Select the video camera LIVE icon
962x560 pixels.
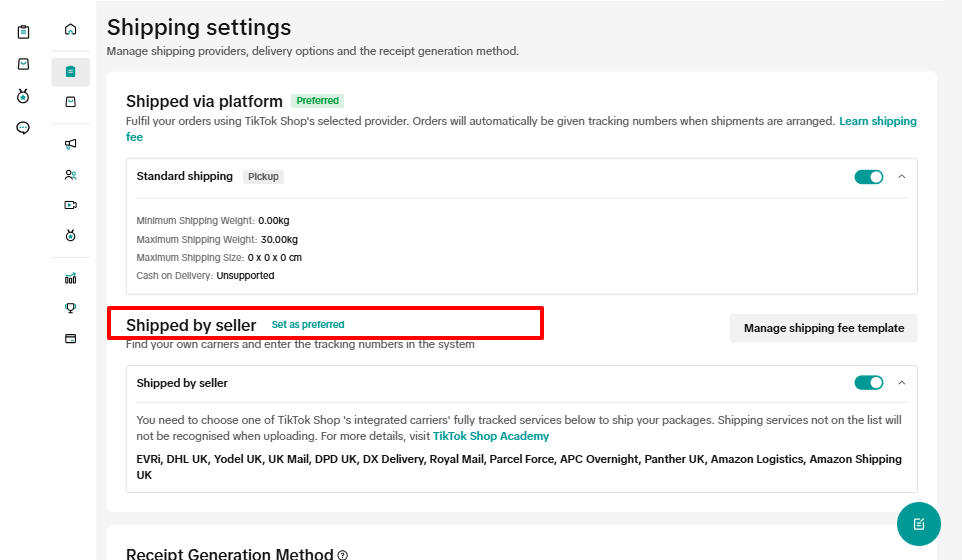[x=70, y=205]
